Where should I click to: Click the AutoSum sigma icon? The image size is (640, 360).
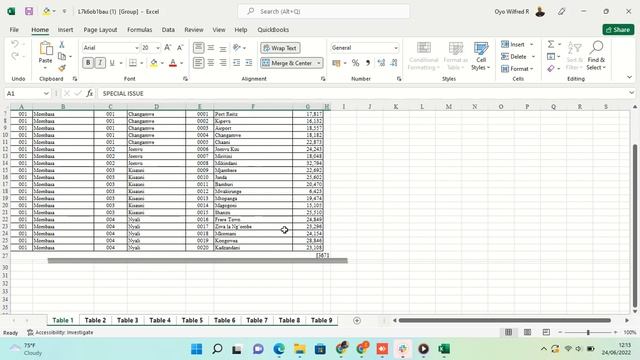(551, 44)
